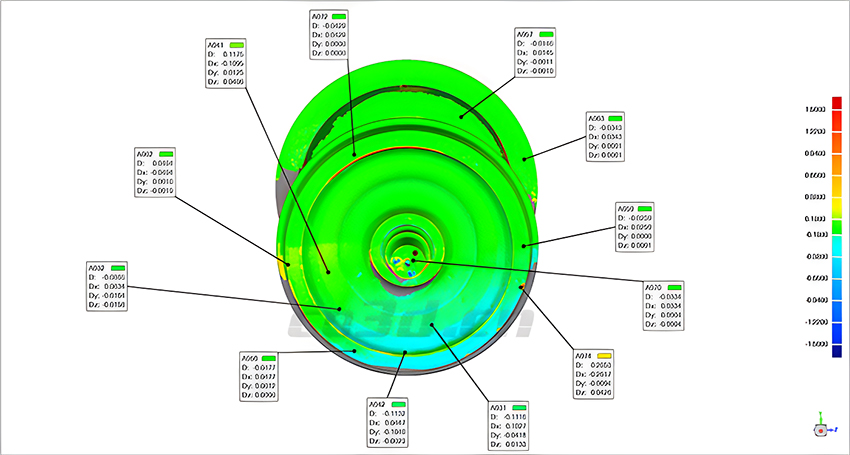The width and height of the screenshot is (850, 455).
Task: Click the green swatch in annotation A072
Action: pyautogui.click(x=341, y=17)
